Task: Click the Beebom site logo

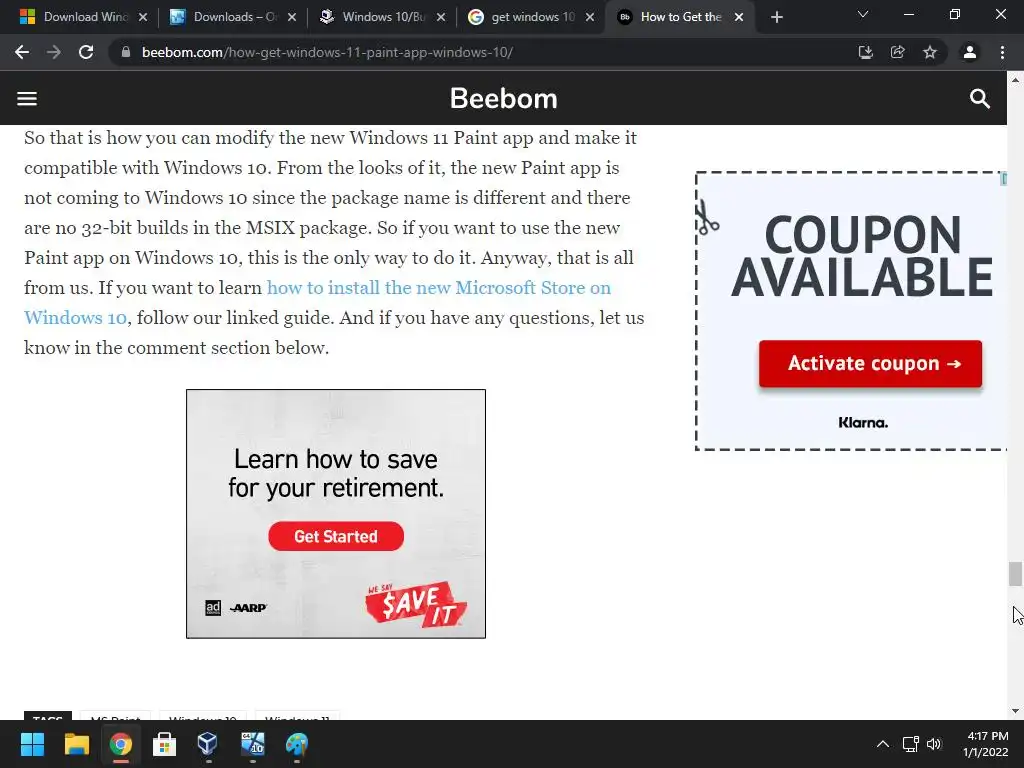Action: [x=504, y=99]
